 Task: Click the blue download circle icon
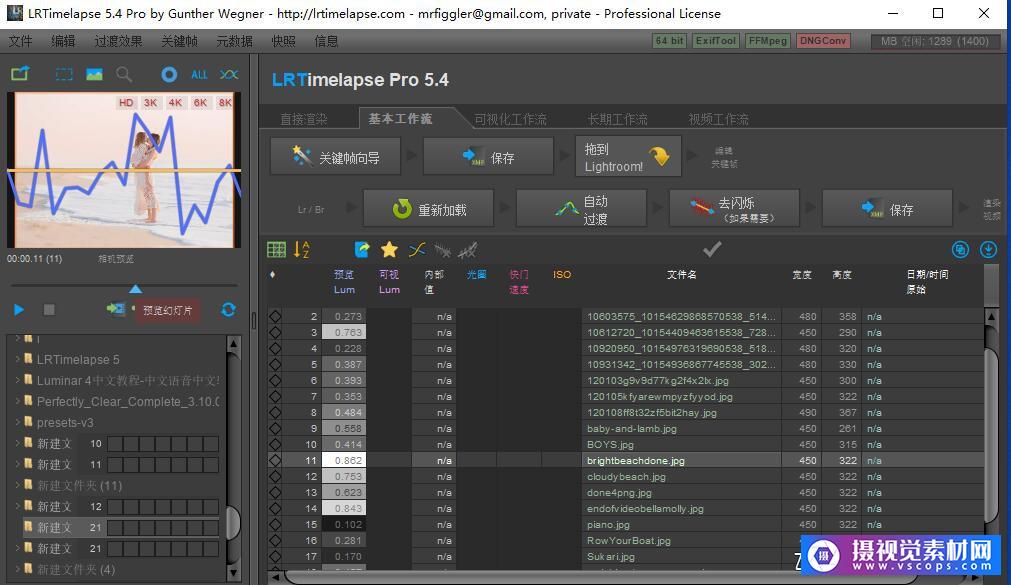[988, 250]
